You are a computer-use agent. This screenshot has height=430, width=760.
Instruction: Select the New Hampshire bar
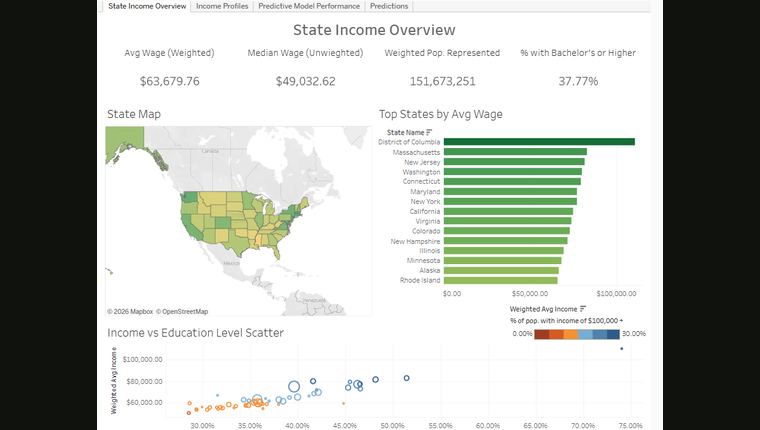click(505, 241)
